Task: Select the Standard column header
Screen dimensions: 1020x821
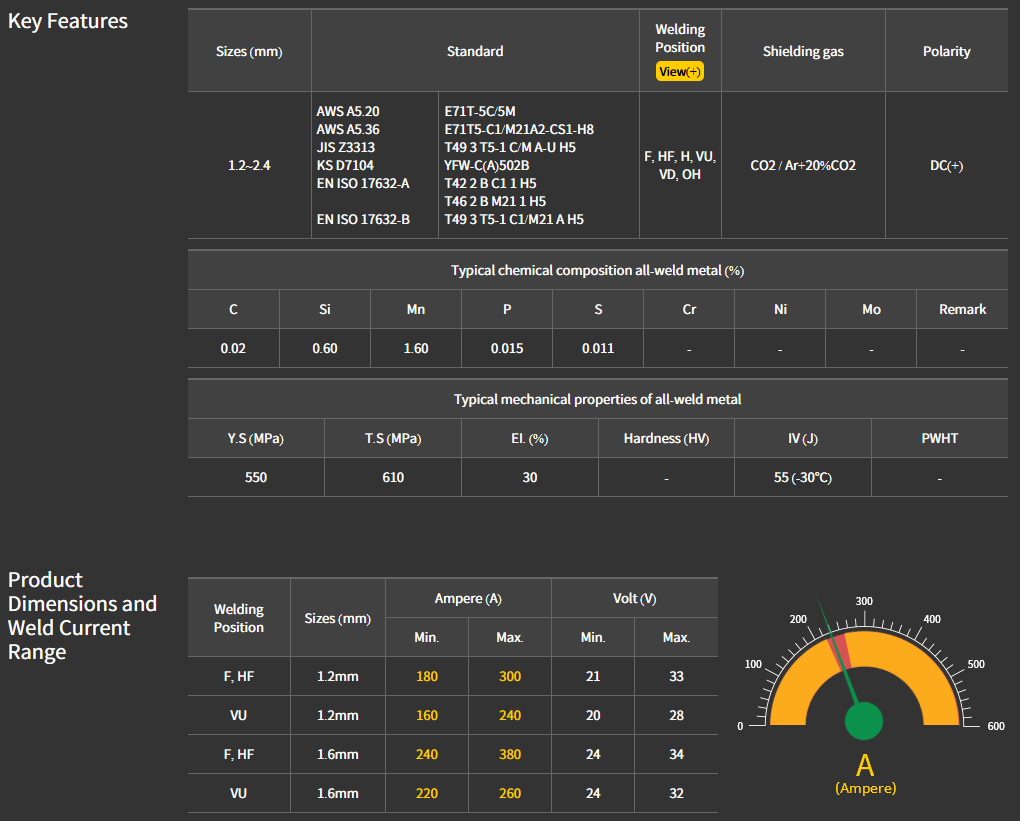Action: pyautogui.click(x=475, y=51)
